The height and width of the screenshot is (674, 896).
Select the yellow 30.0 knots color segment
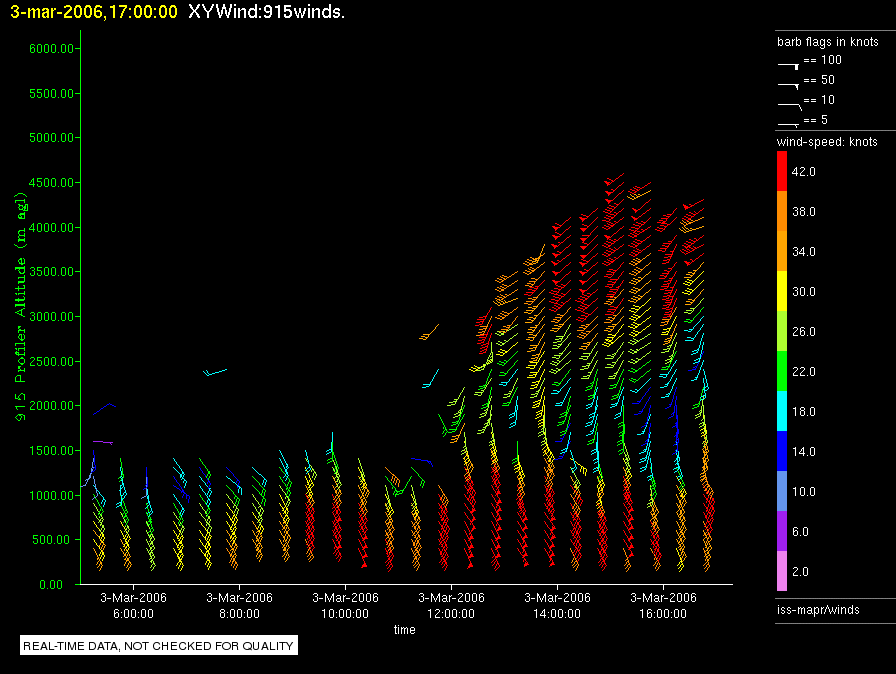point(783,291)
